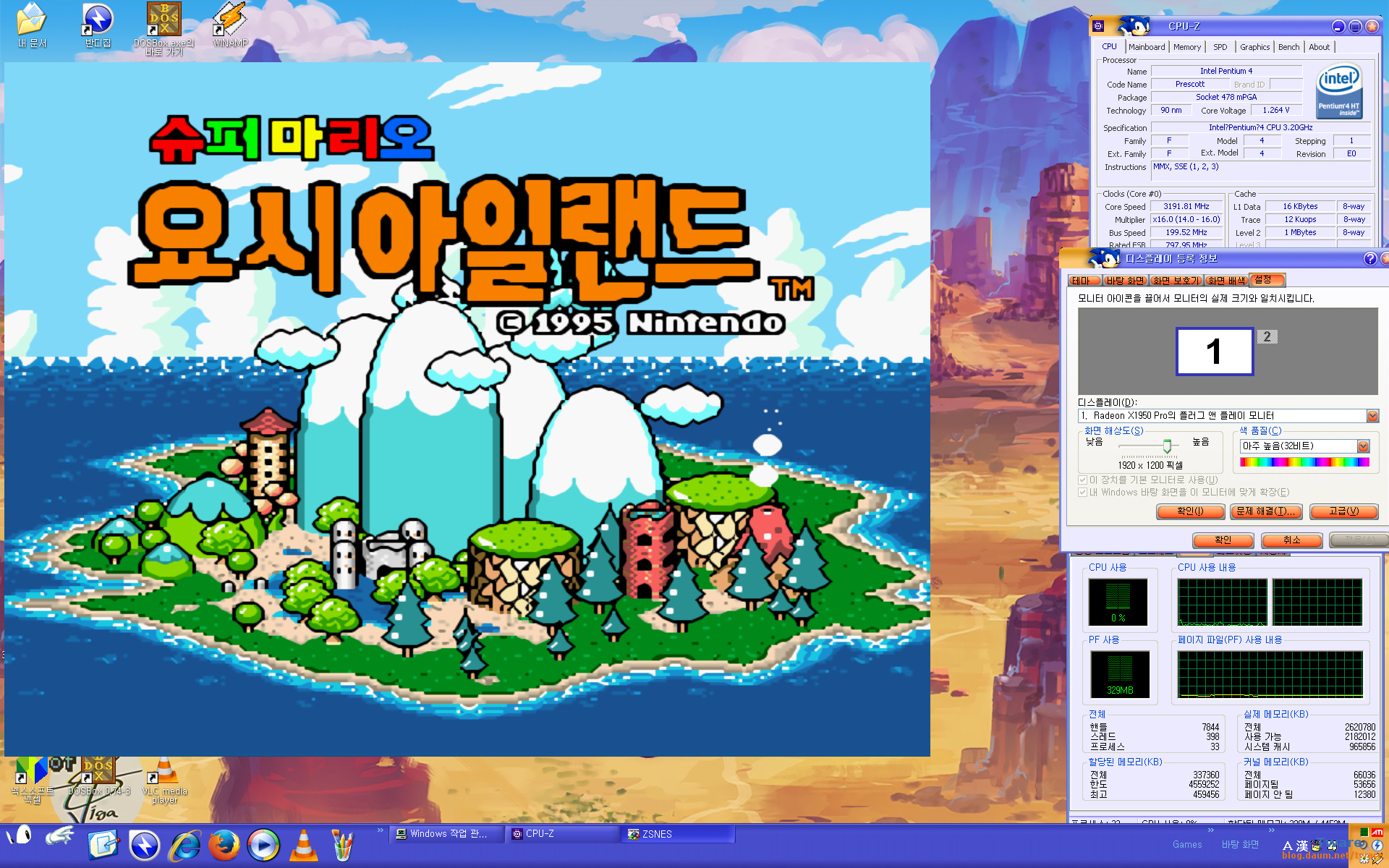Open the 내 문서 folder desktop icon

click(x=31, y=25)
